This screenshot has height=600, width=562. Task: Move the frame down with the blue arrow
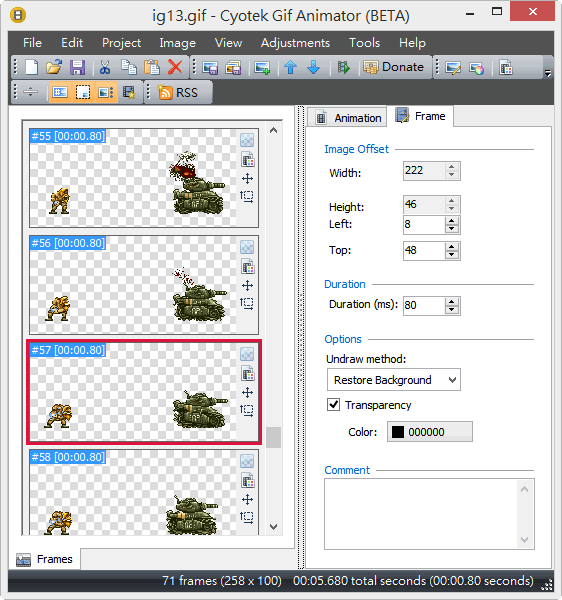pos(314,68)
